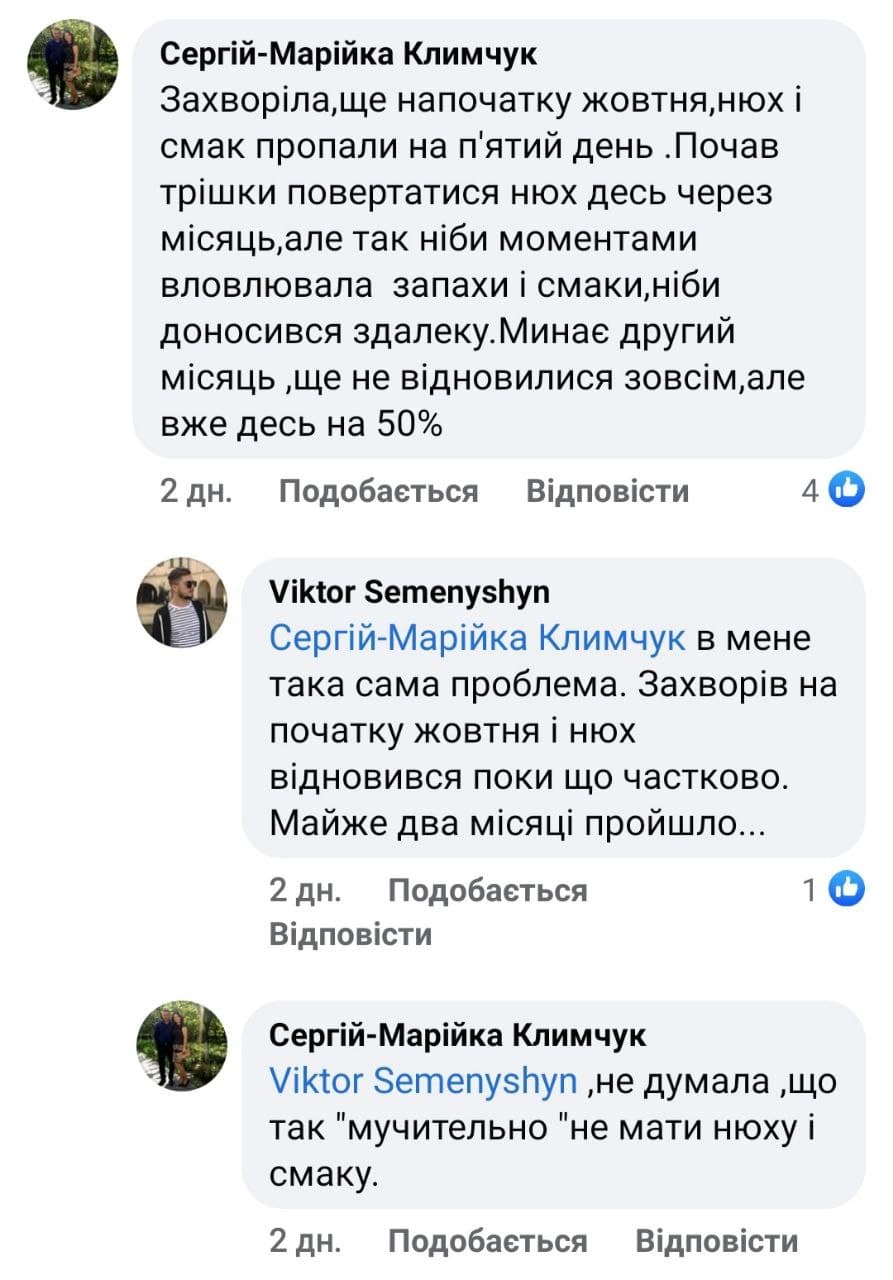
Task: Click blue mention of Сергій-Марійка Климчук
Action: 478,638
